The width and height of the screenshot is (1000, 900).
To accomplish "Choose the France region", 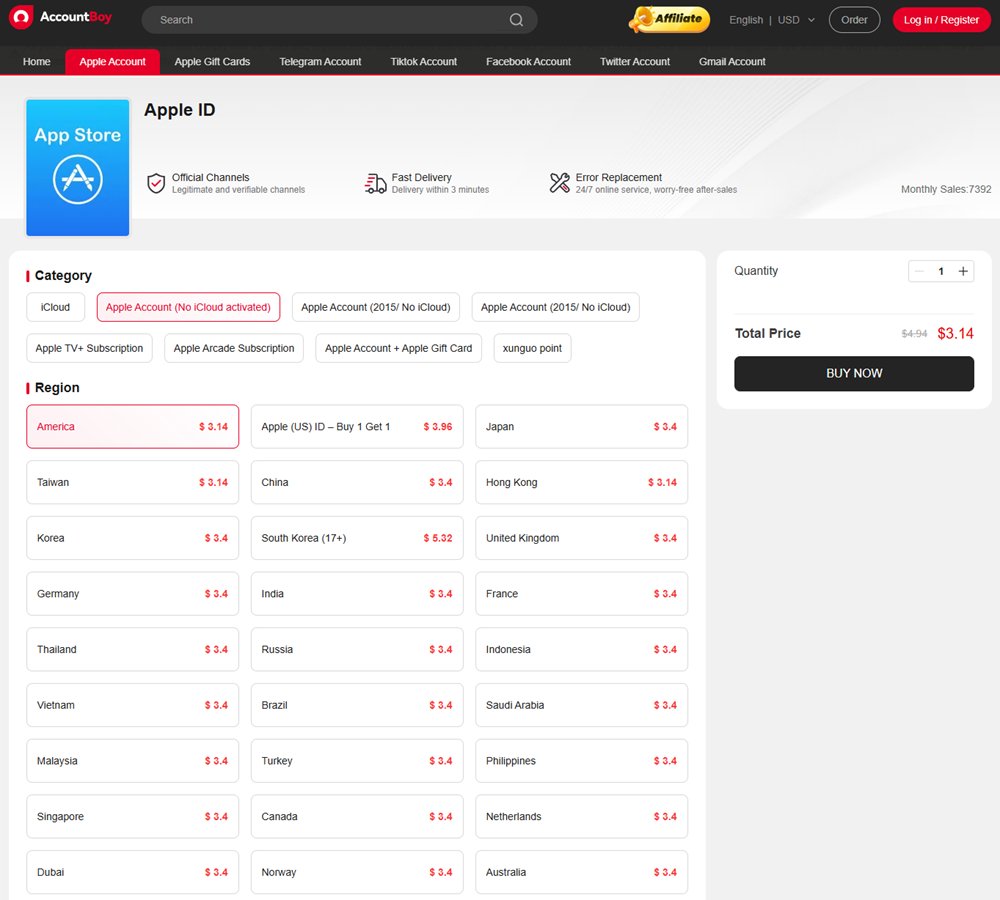I will coord(582,594).
